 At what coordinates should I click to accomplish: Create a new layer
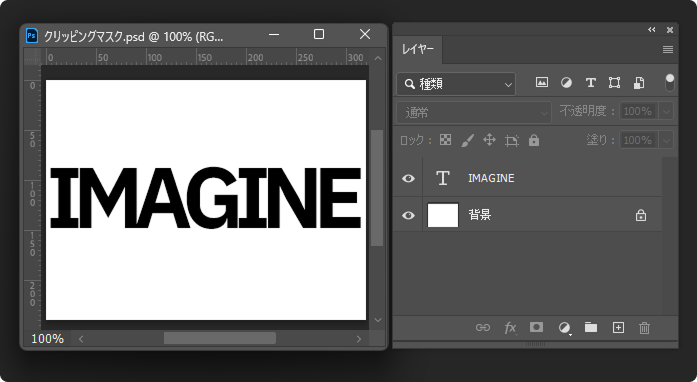(618, 328)
